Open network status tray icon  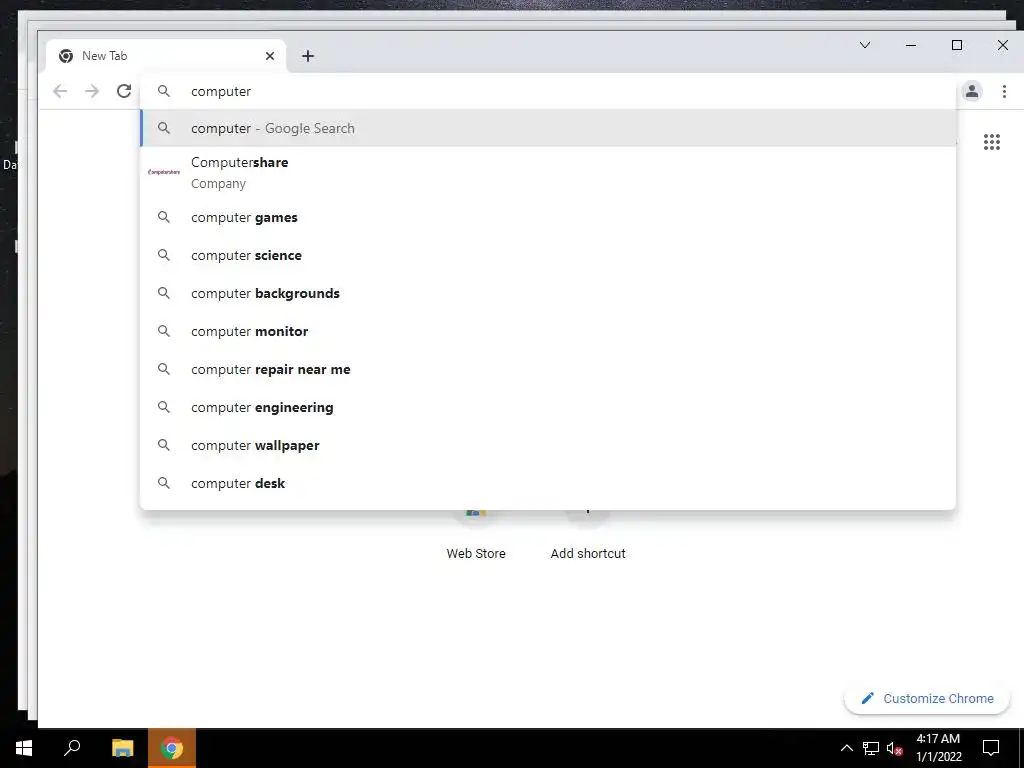[871, 748]
